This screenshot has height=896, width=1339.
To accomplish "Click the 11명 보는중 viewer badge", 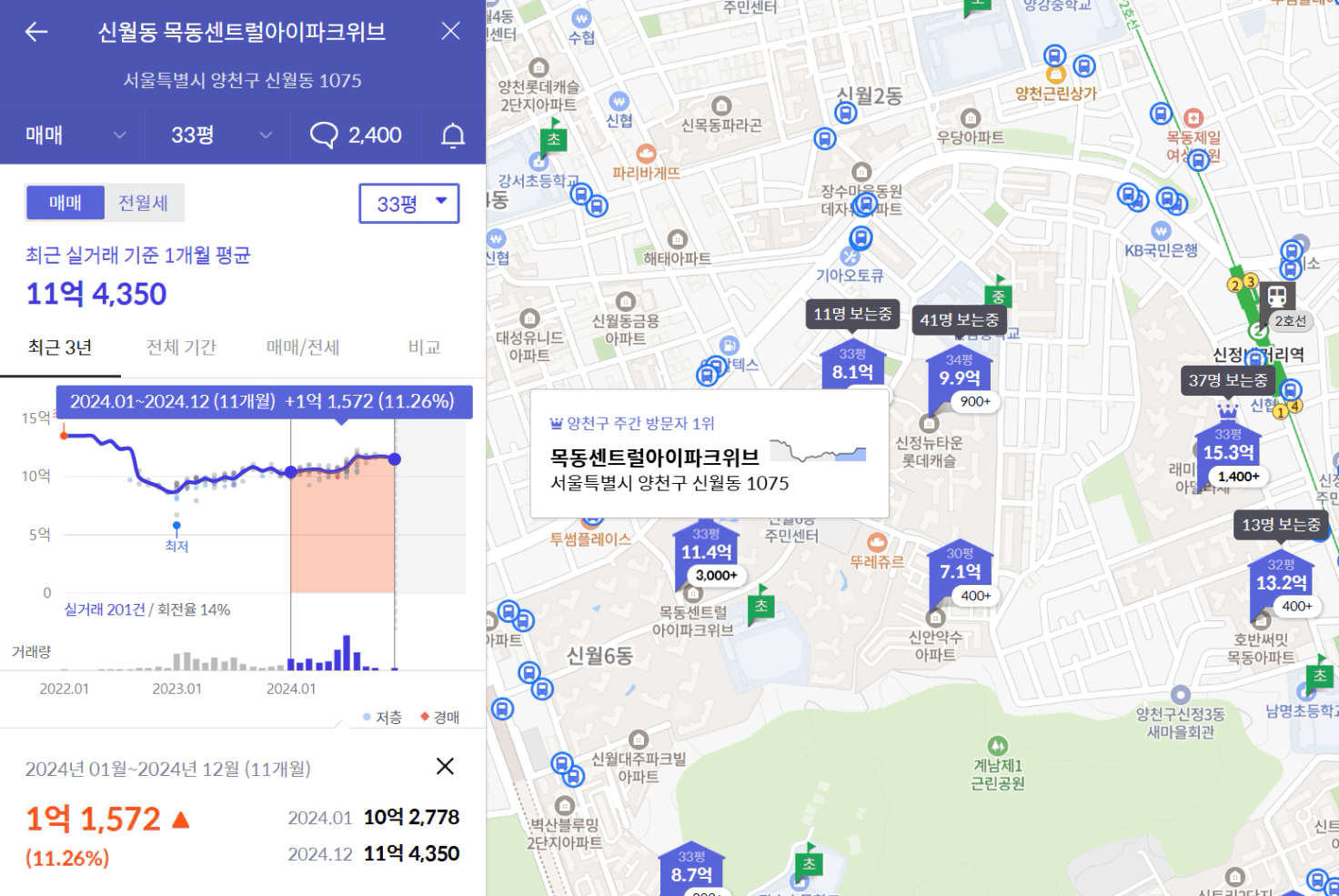I will pyautogui.click(x=852, y=314).
